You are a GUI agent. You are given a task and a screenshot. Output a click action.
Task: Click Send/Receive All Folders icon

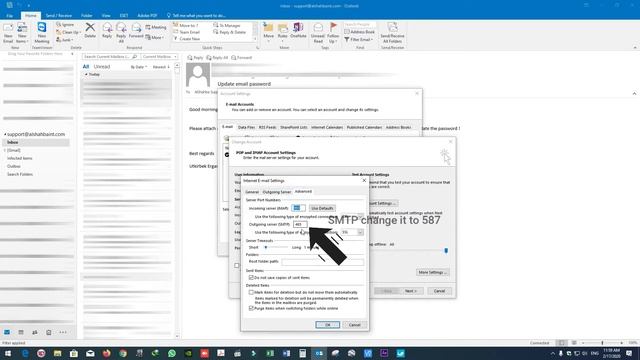click(x=392, y=33)
